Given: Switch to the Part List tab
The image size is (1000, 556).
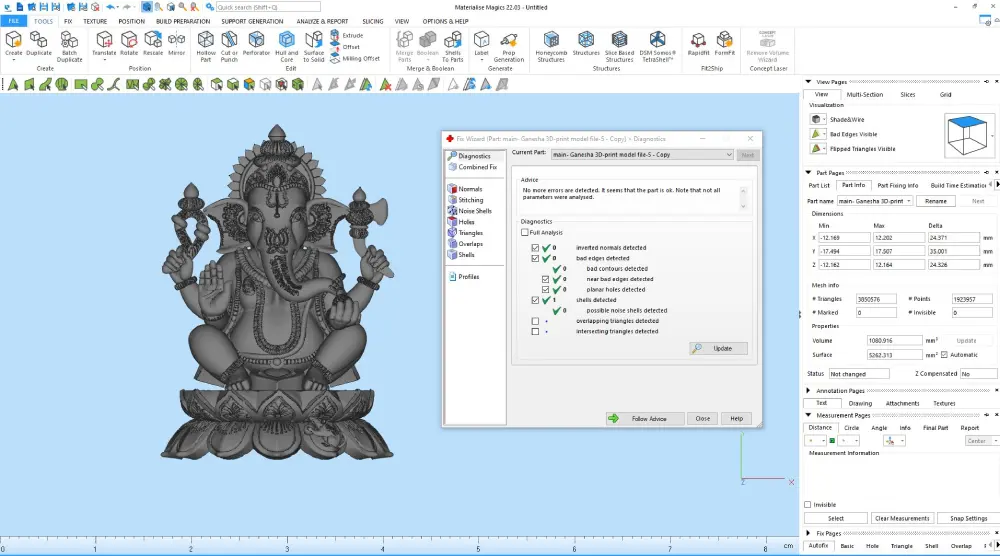Looking at the screenshot, I should click(820, 186).
